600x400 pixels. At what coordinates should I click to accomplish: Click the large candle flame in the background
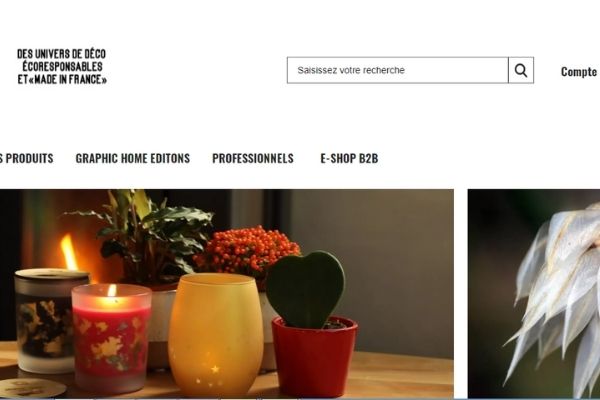(68, 252)
